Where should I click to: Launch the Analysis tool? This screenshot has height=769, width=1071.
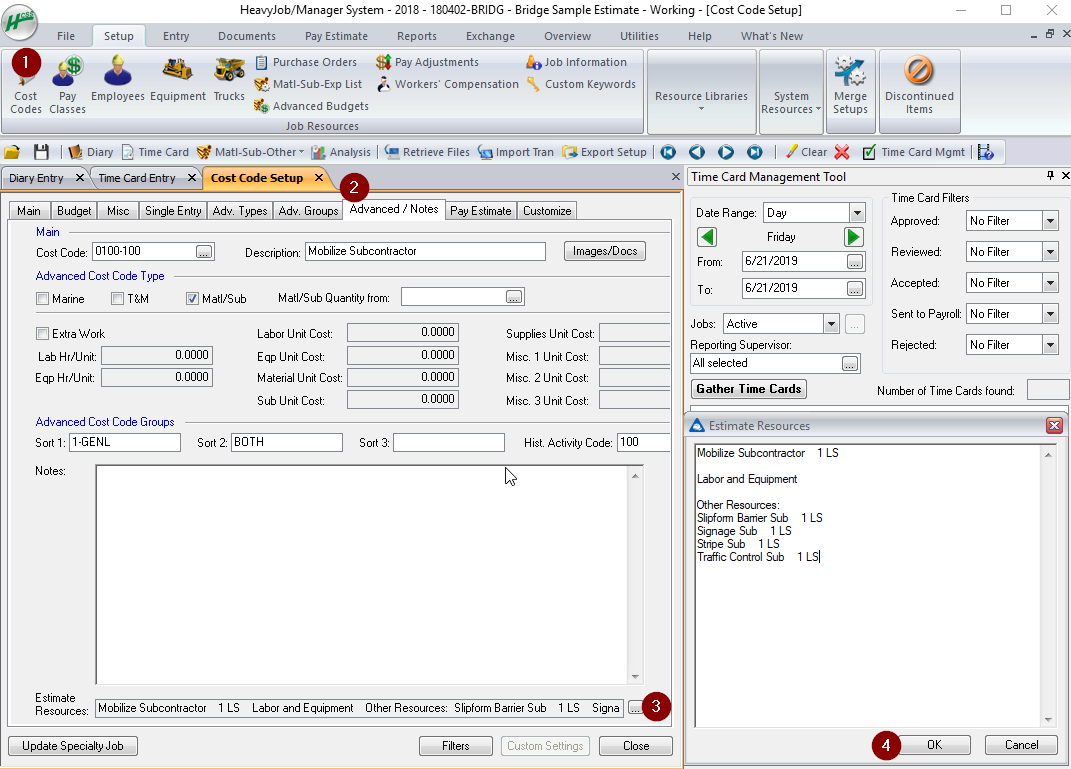click(342, 151)
